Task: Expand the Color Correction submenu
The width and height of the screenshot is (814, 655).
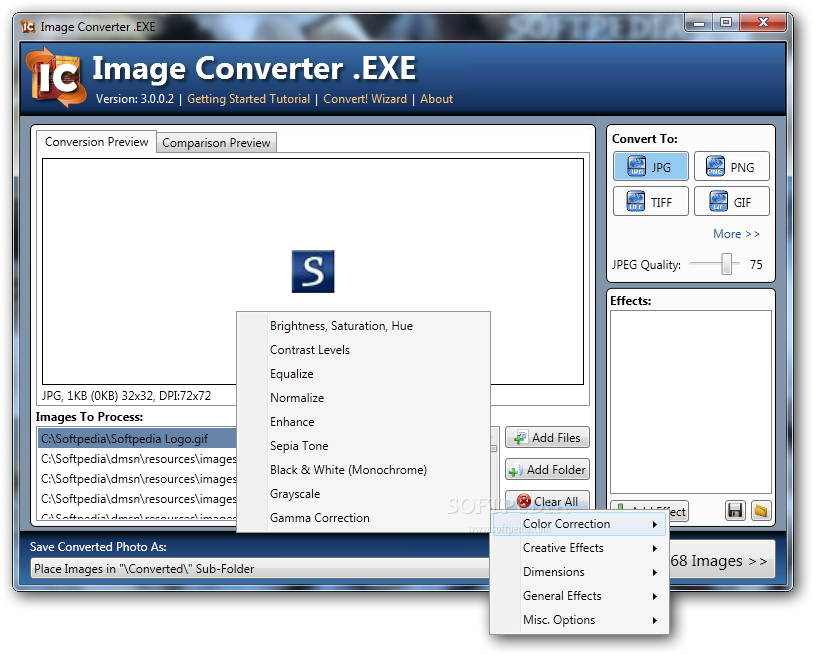Action: pyautogui.click(x=579, y=524)
